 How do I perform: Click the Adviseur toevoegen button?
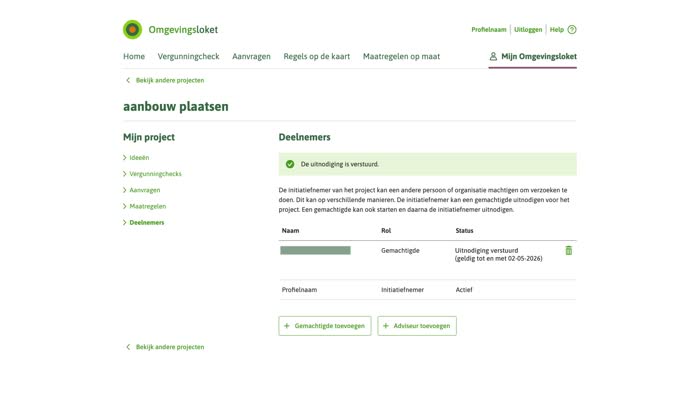point(417,326)
